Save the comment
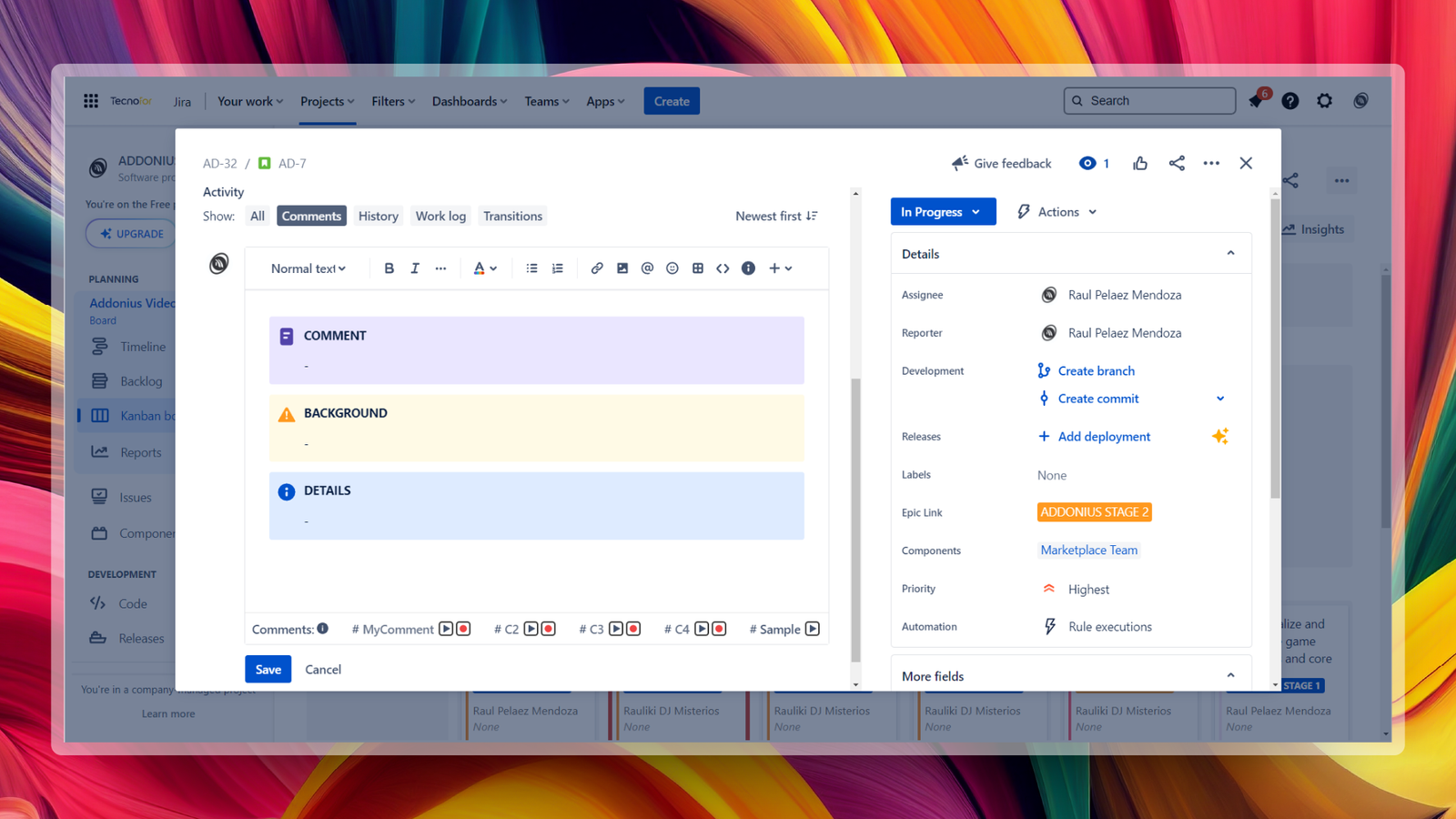Image resolution: width=1456 pixels, height=819 pixels. pyautogui.click(x=268, y=669)
